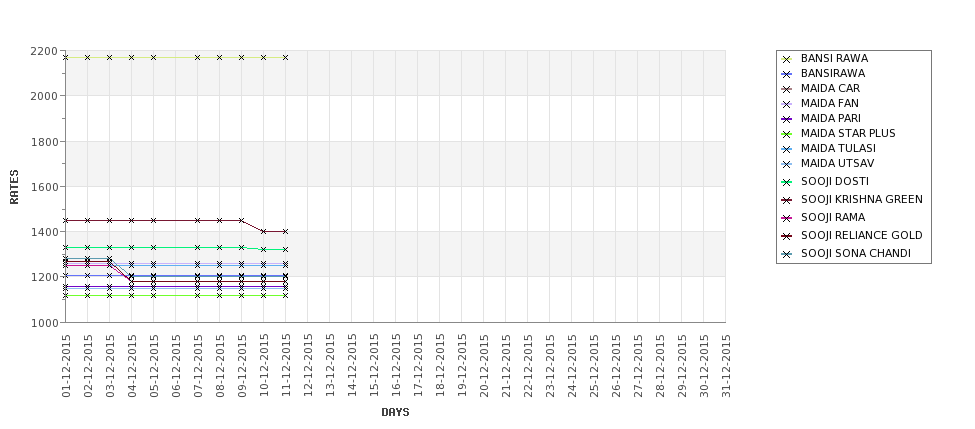Screen dimensions: 975x429
Task: Click the MAIDA STAR PLUS green legend marker
Action: [787, 134]
